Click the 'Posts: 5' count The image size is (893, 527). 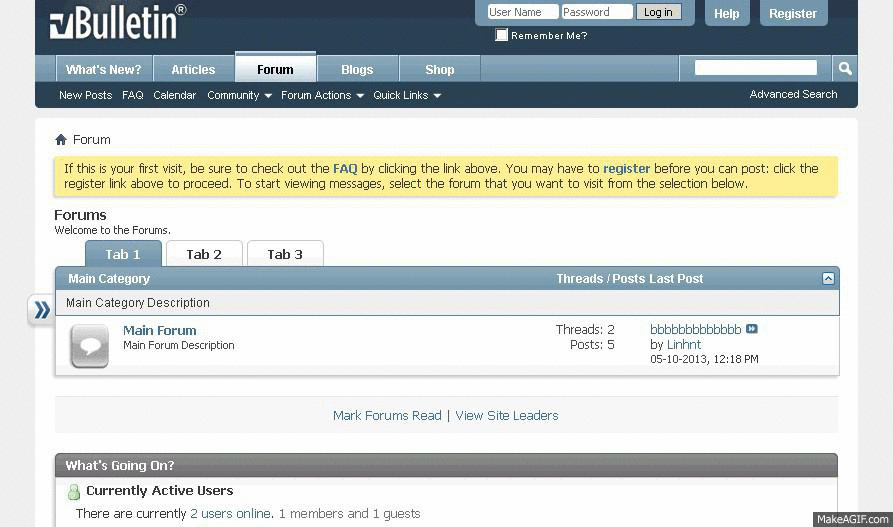pos(592,345)
